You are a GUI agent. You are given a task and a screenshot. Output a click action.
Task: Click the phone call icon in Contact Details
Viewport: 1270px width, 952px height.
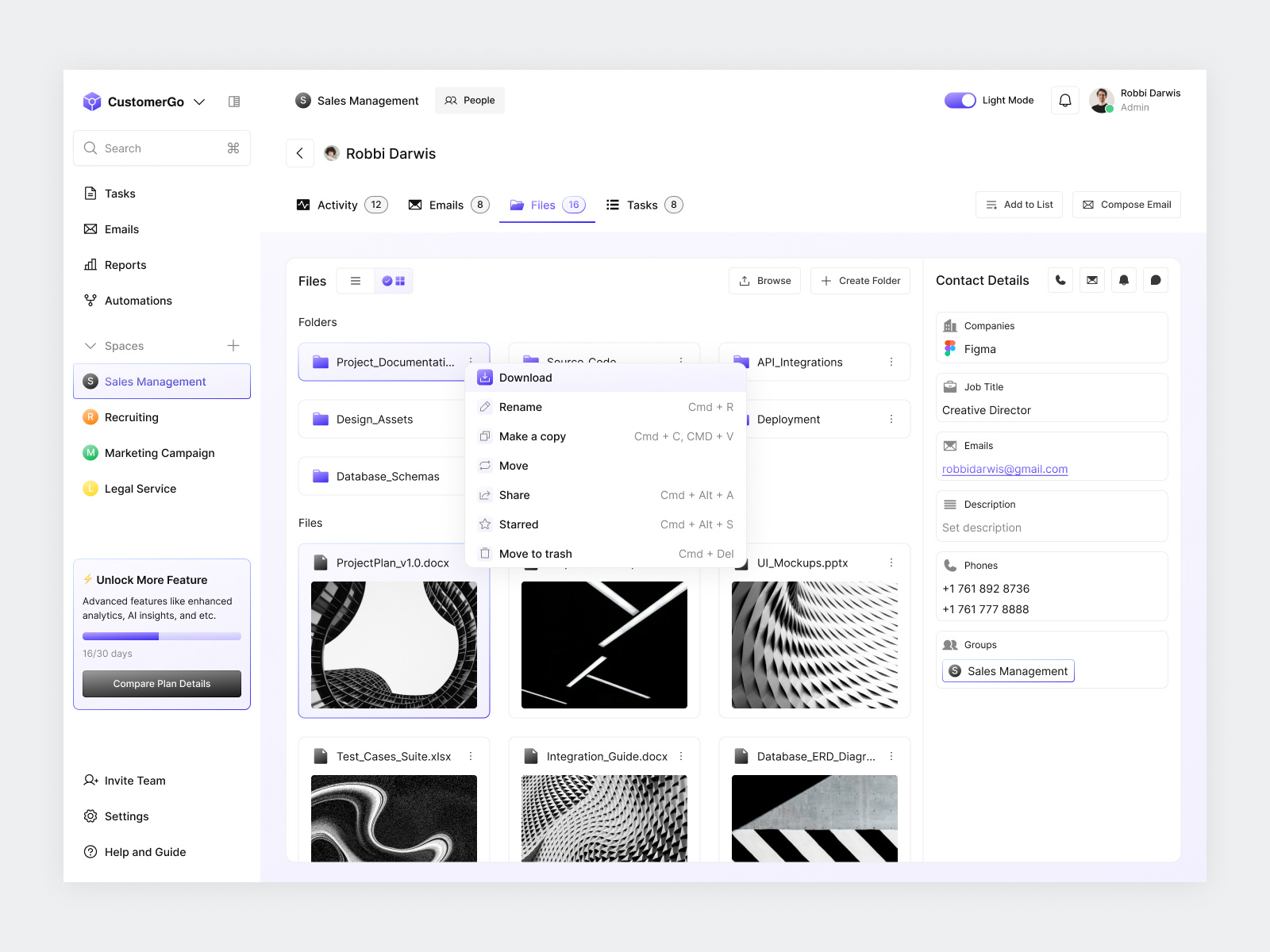click(1060, 280)
